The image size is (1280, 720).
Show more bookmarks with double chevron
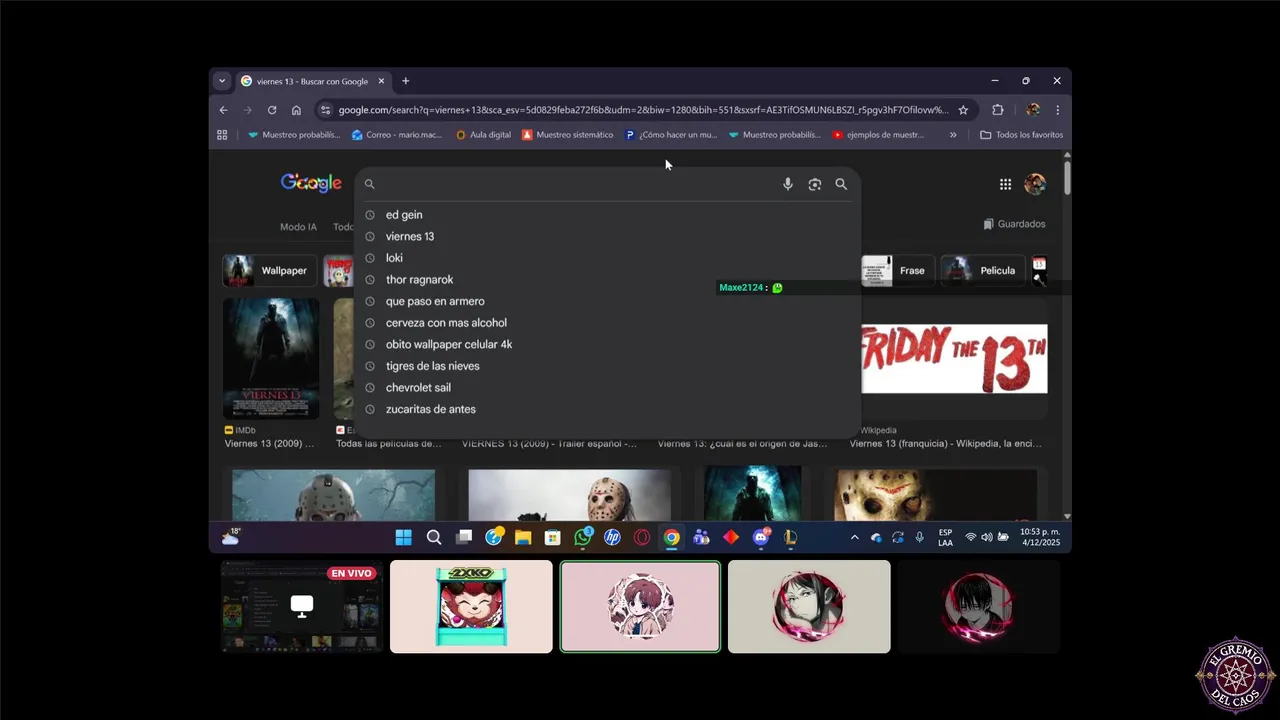[x=953, y=135]
